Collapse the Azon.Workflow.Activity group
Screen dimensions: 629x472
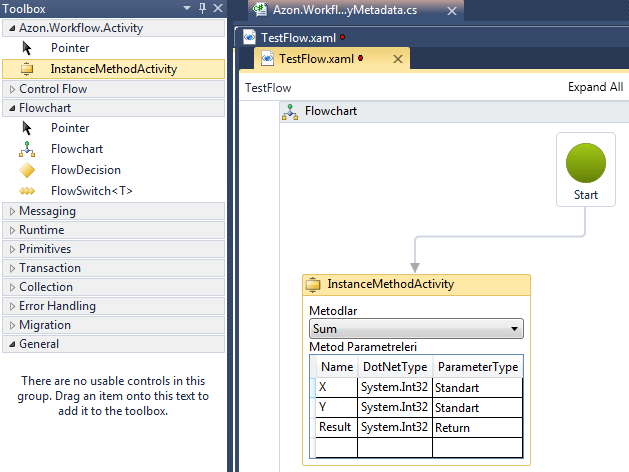pos(10,28)
